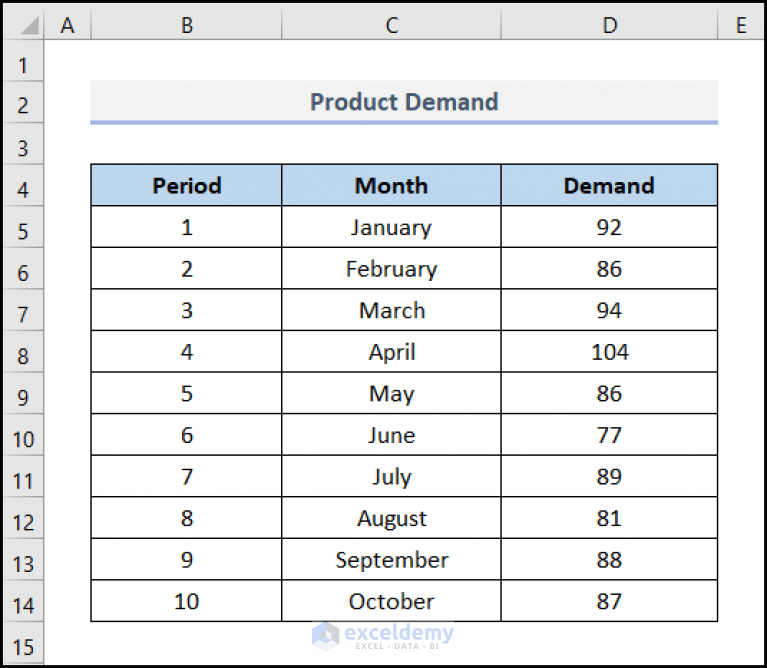Click Period cell for June
The height and width of the screenshot is (668, 767).
point(186,435)
